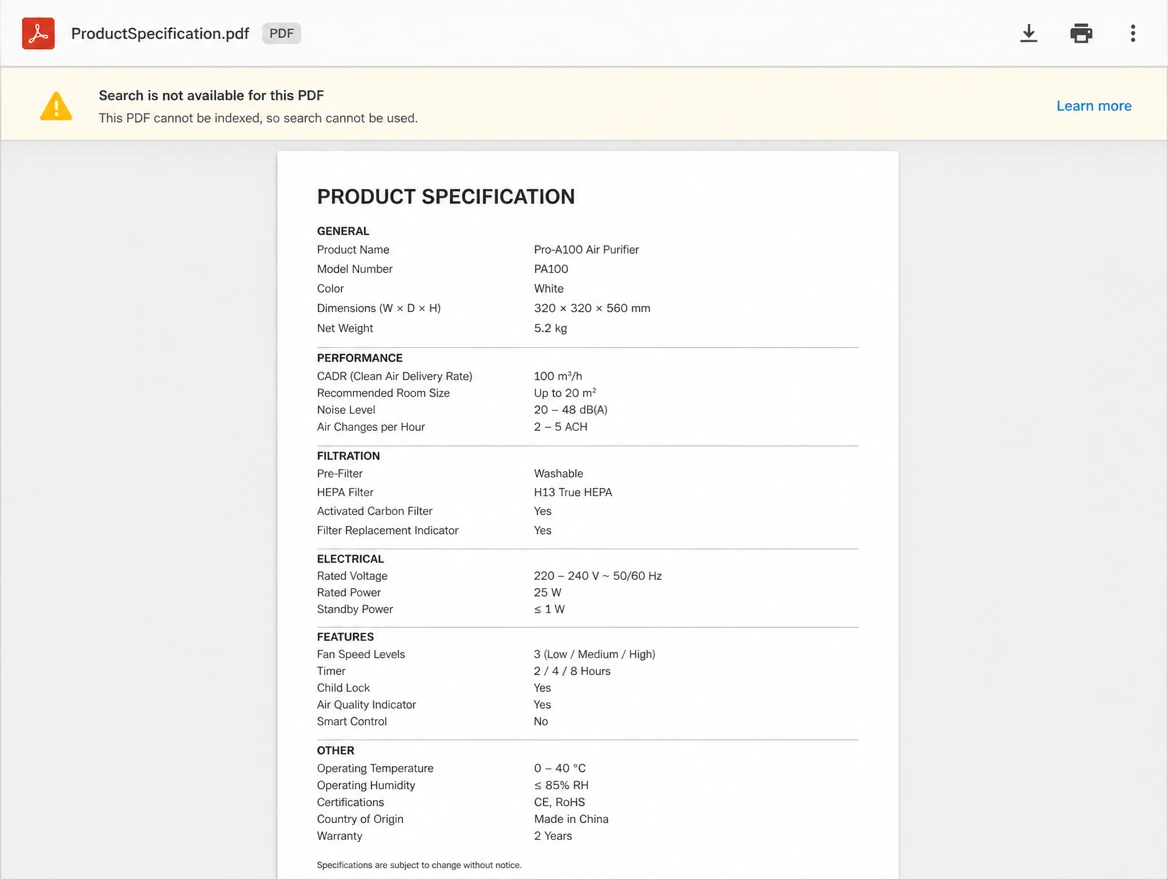
Task: Click the ELECTRICAL section heading
Action: 350,559
